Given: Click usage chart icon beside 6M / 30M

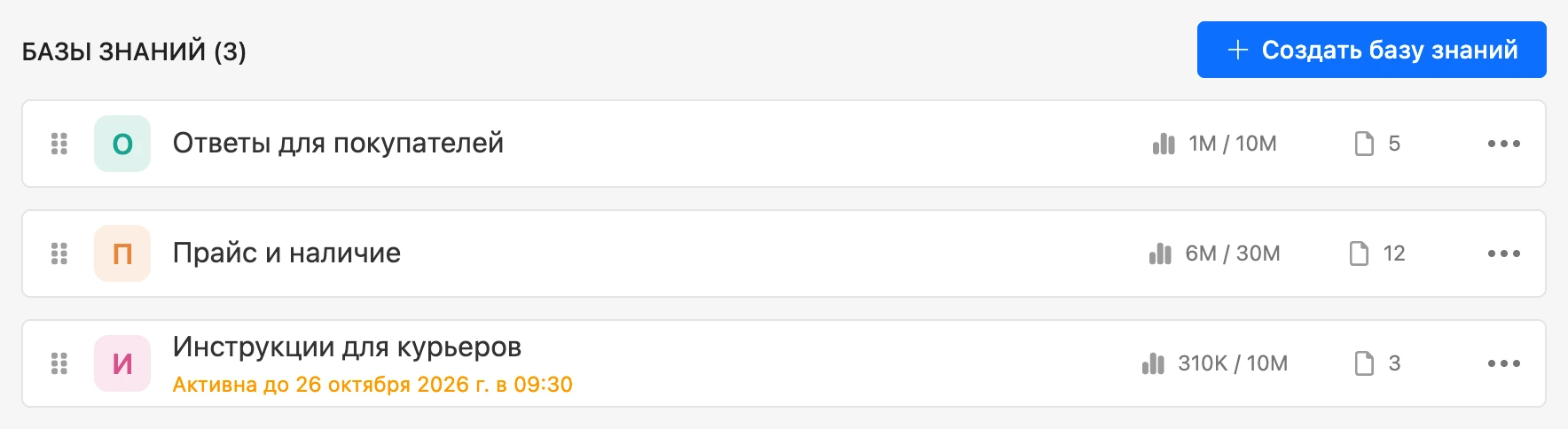Looking at the screenshot, I should click(1160, 253).
